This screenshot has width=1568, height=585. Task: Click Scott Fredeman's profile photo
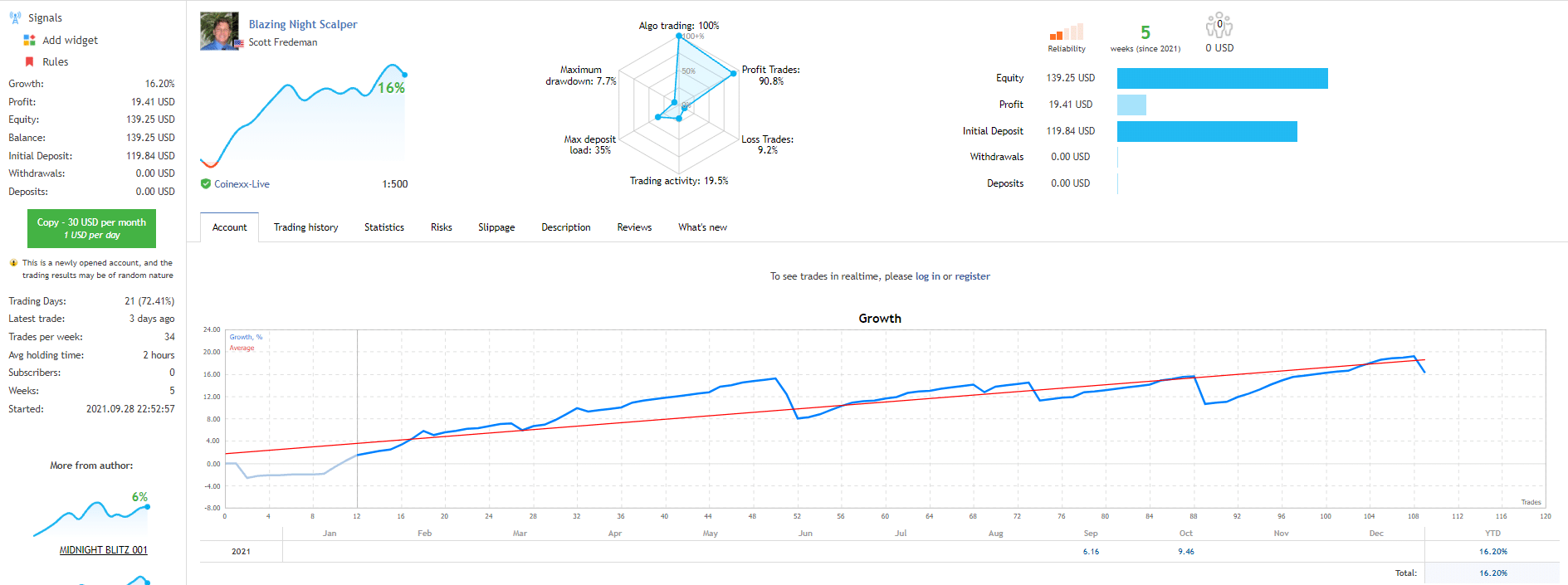coord(219,32)
